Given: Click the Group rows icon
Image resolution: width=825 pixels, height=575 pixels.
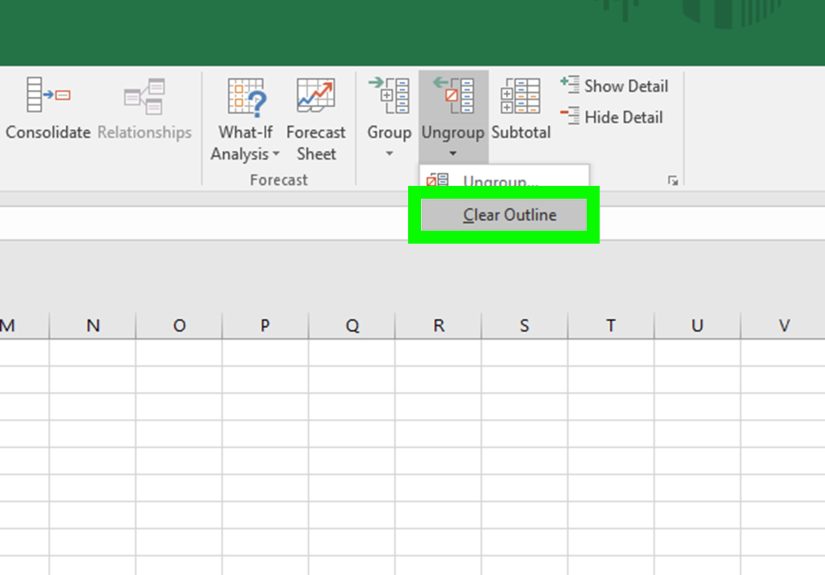Looking at the screenshot, I should coord(389,95).
